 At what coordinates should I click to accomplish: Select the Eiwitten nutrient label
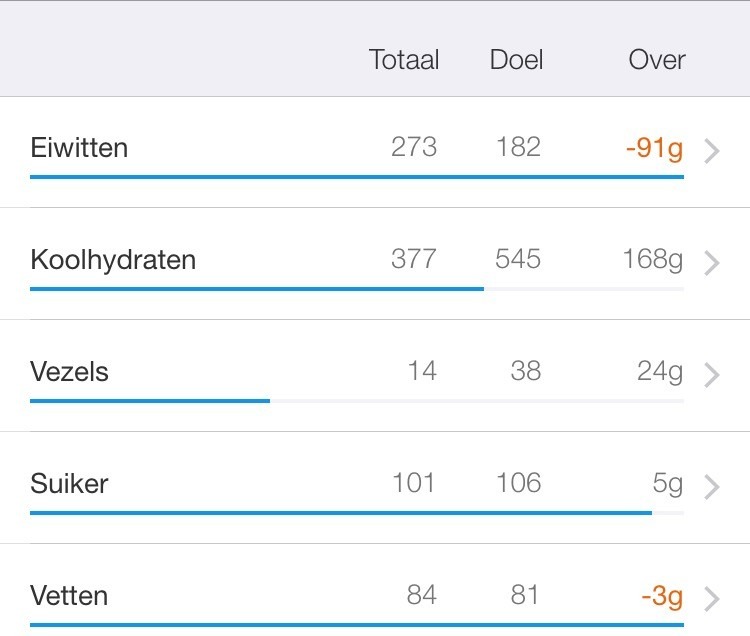[79, 148]
